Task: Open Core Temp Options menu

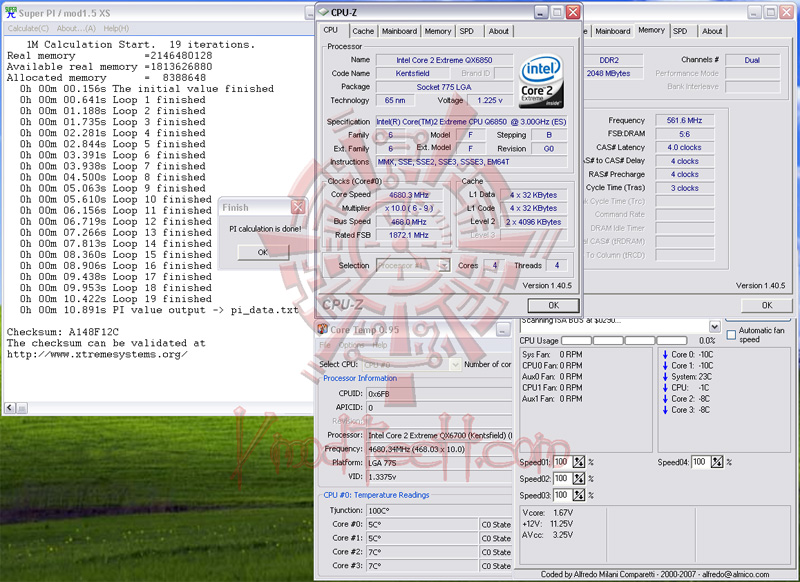Action: tap(352, 345)
